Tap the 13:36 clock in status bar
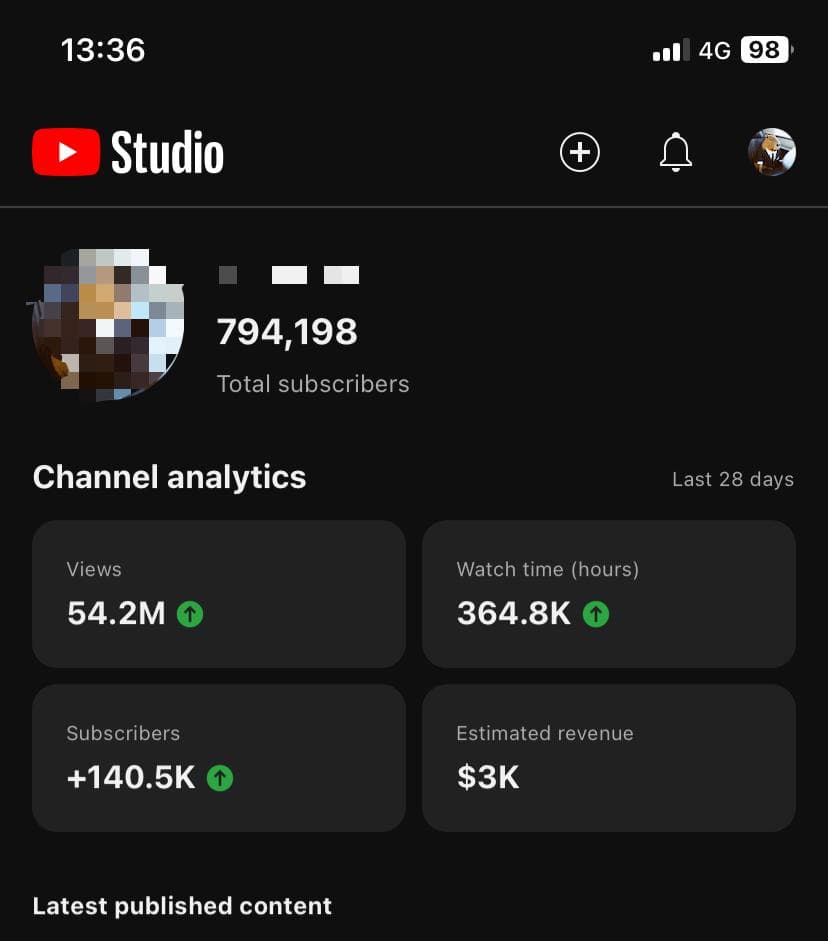Image resolution: width=828 pixels, height=941 pixels. [x=103, y=50]
